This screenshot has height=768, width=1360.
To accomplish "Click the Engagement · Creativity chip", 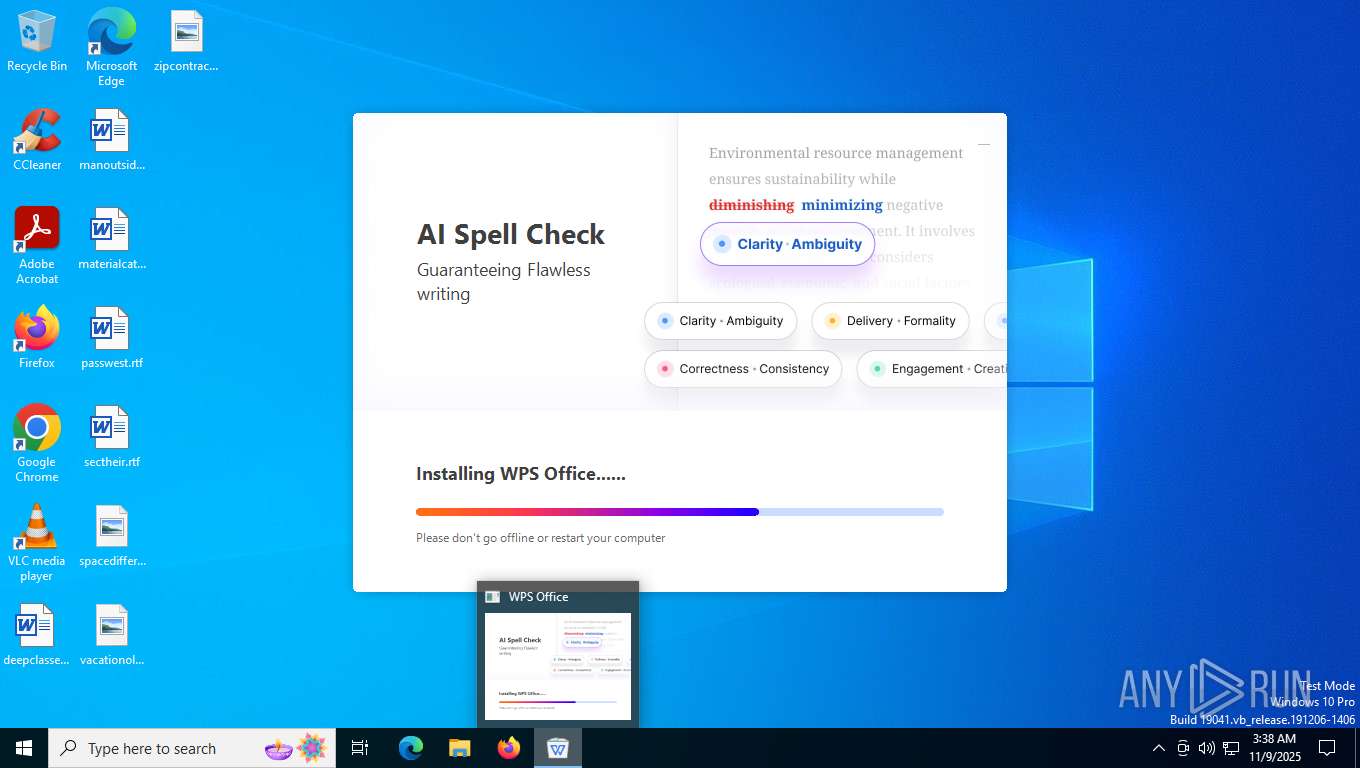I will (932, 369).
